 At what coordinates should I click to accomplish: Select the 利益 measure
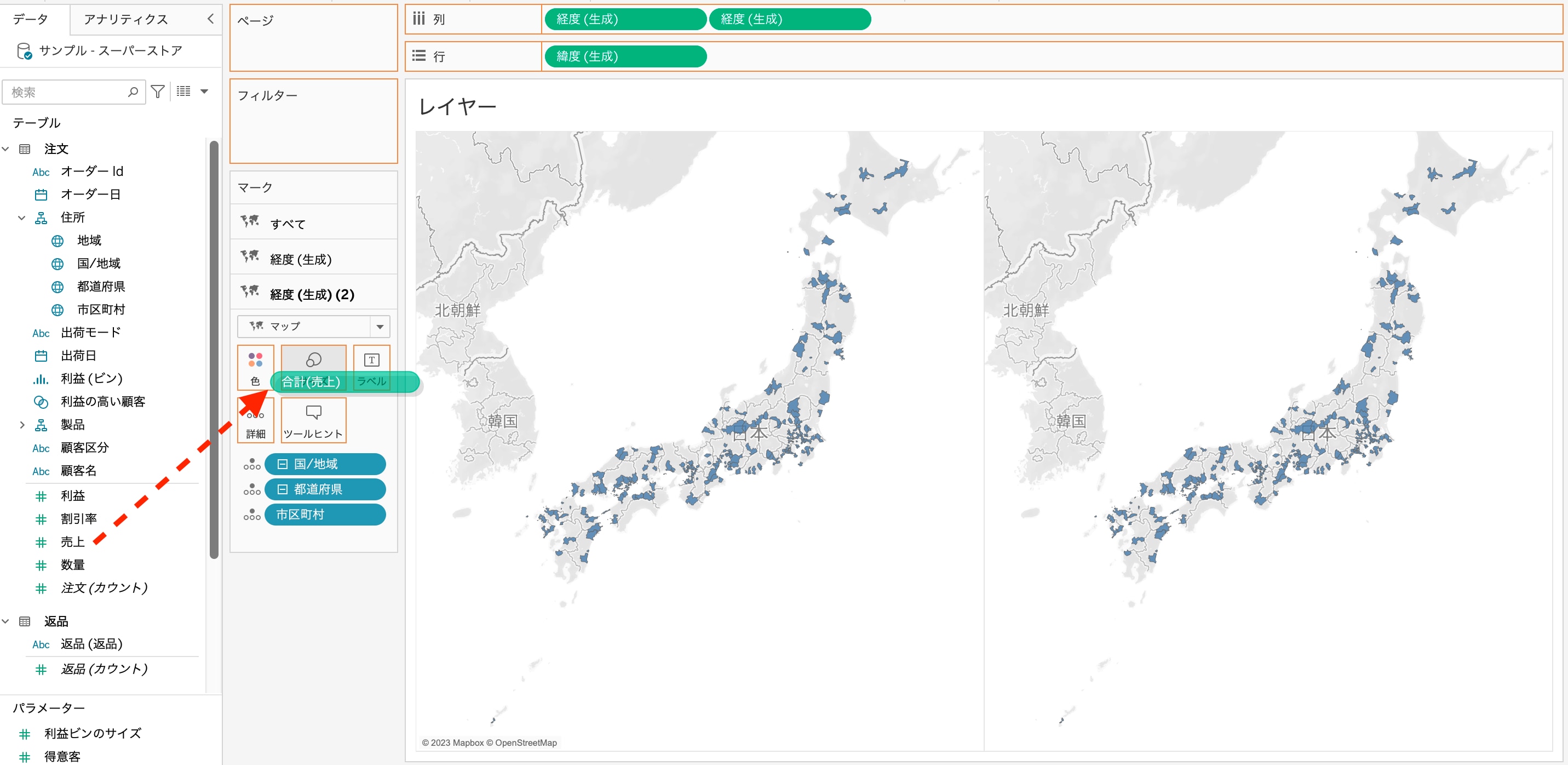(72, 496)
